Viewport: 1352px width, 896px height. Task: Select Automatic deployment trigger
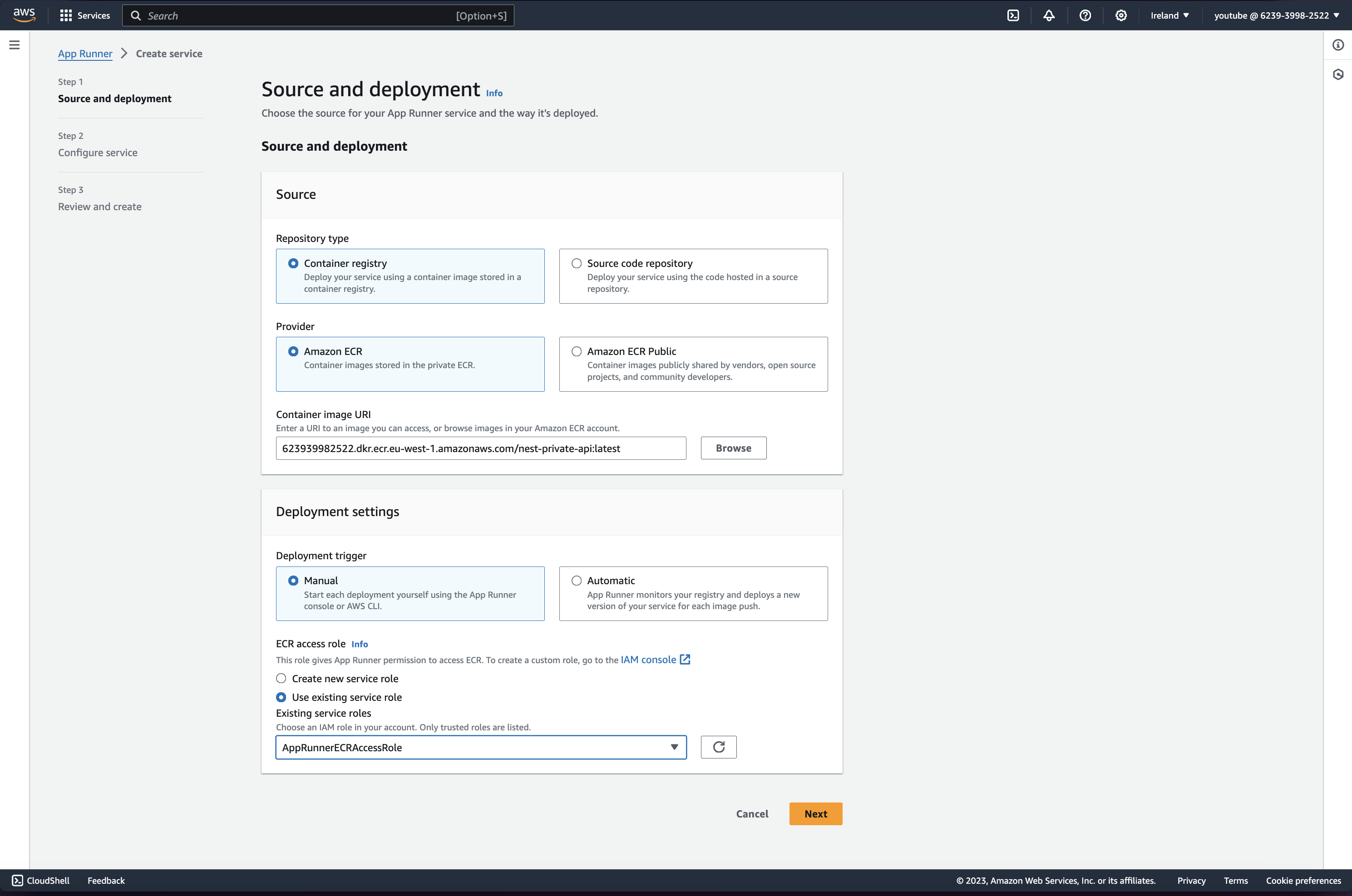point(577,581)
